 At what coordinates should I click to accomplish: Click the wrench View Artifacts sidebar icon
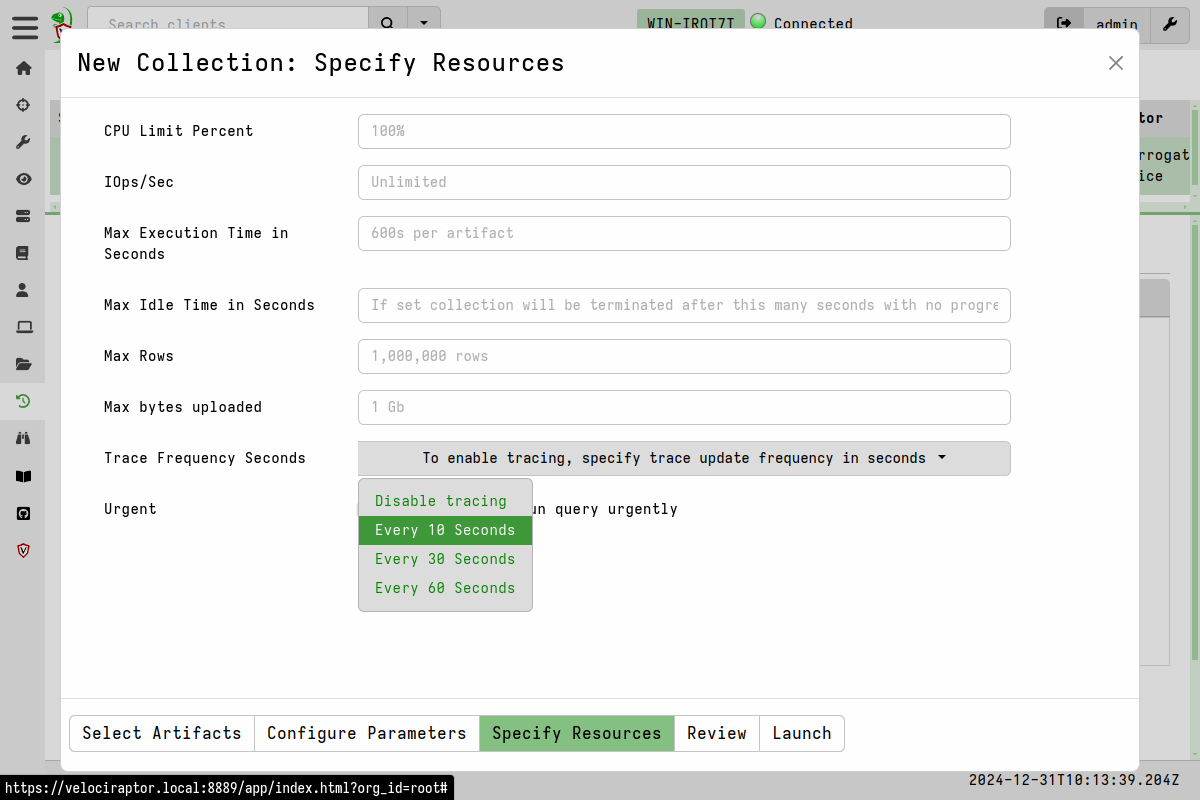tap(23, 142)
